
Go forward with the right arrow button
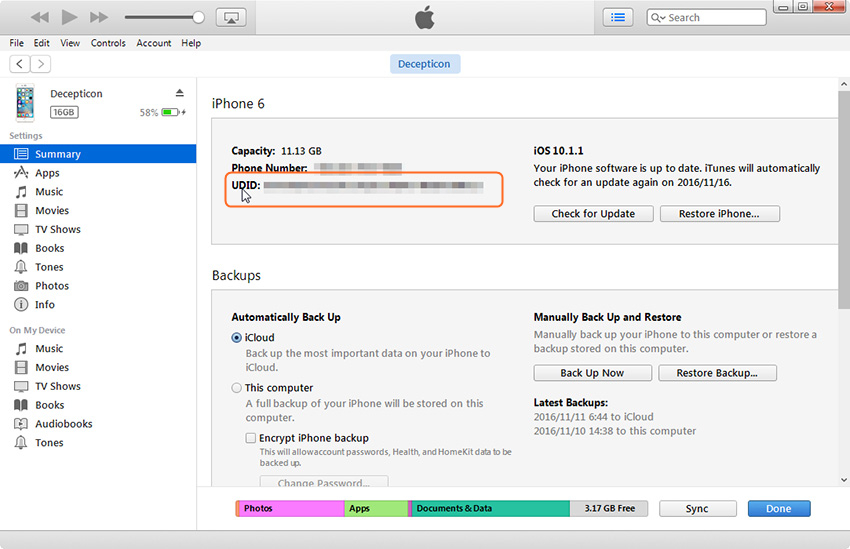pyautogui.click(x=41, y=64)
